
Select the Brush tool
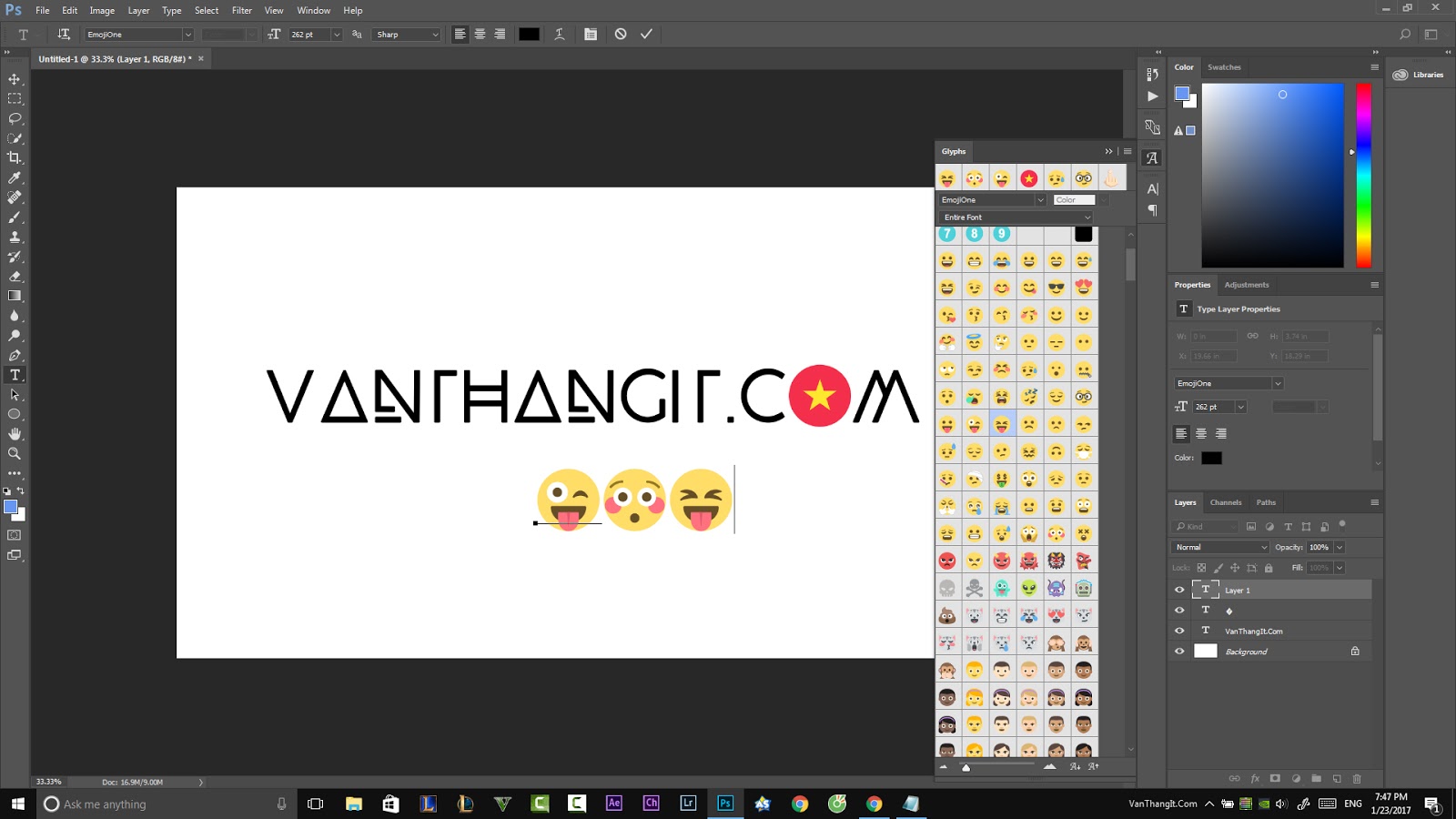[15, 217]
